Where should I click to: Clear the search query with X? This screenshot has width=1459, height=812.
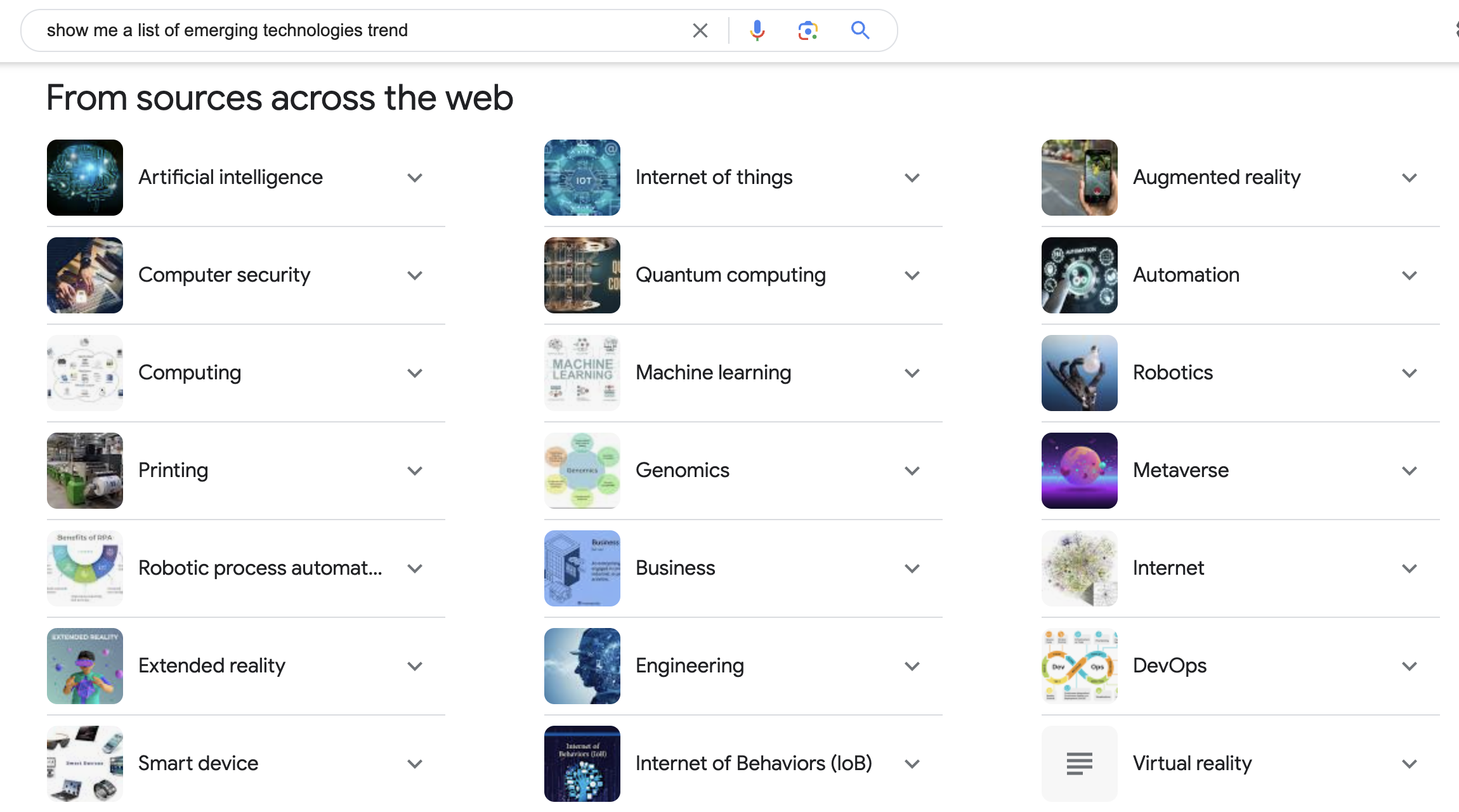pyautogui.click(x=700, y=30)
